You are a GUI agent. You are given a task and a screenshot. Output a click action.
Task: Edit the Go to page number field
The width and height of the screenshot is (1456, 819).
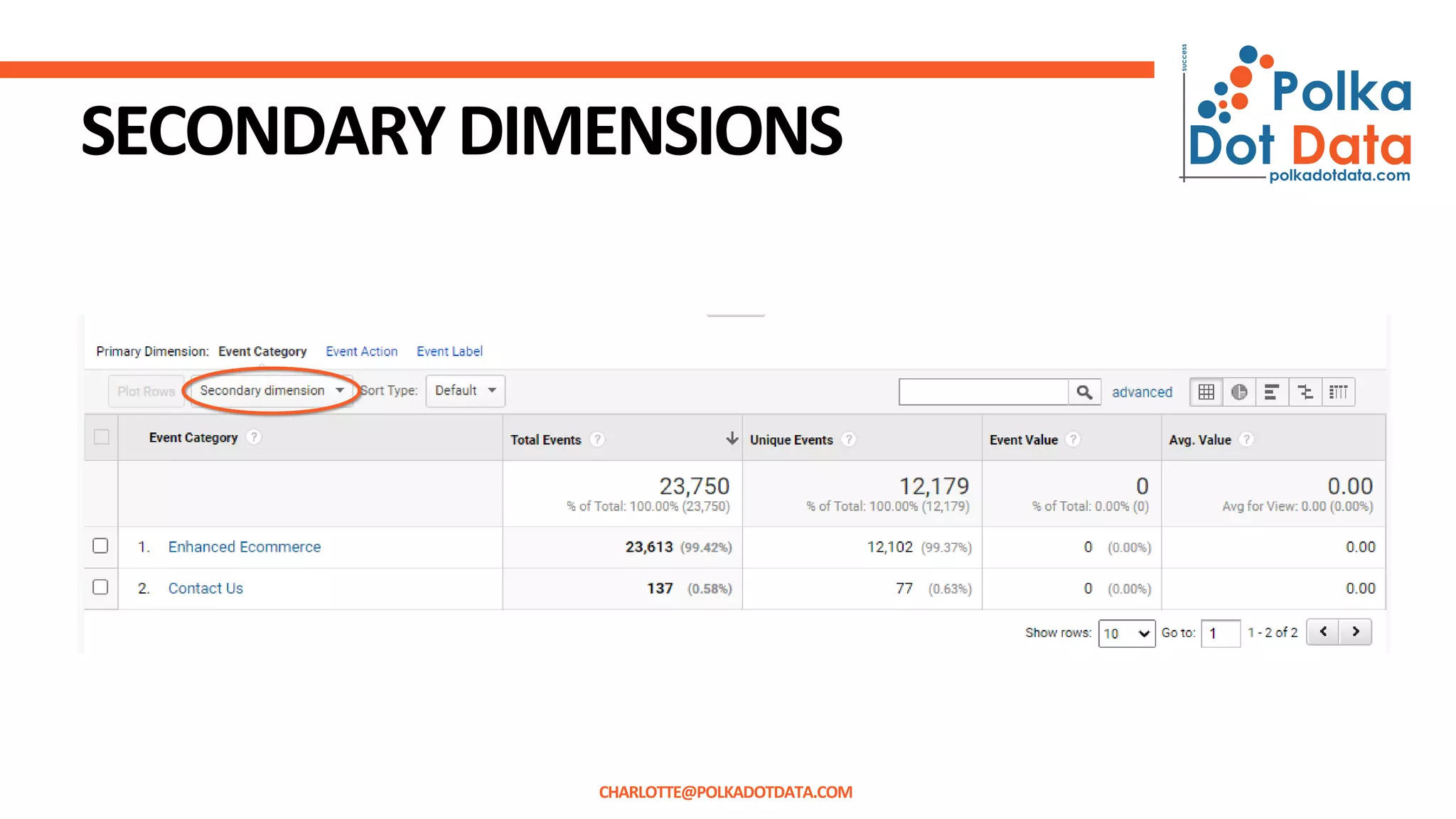point(1221,633)
